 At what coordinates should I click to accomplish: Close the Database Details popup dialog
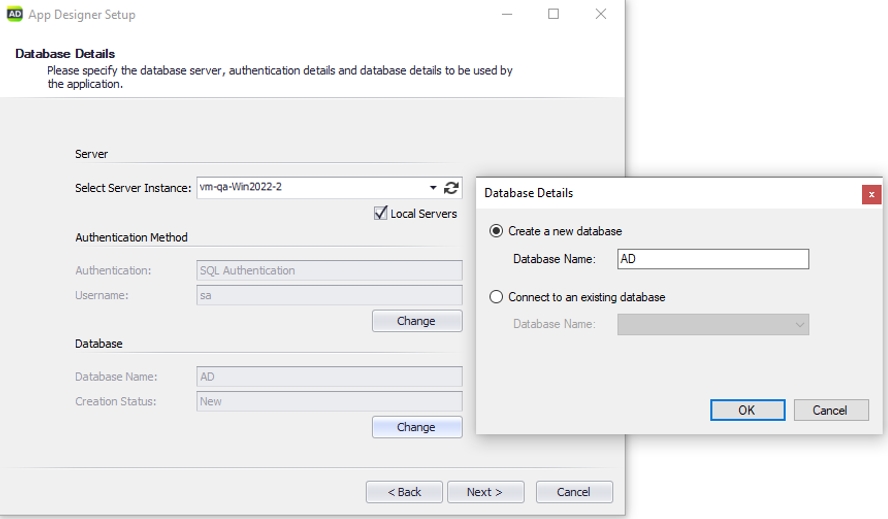point(871,194)
